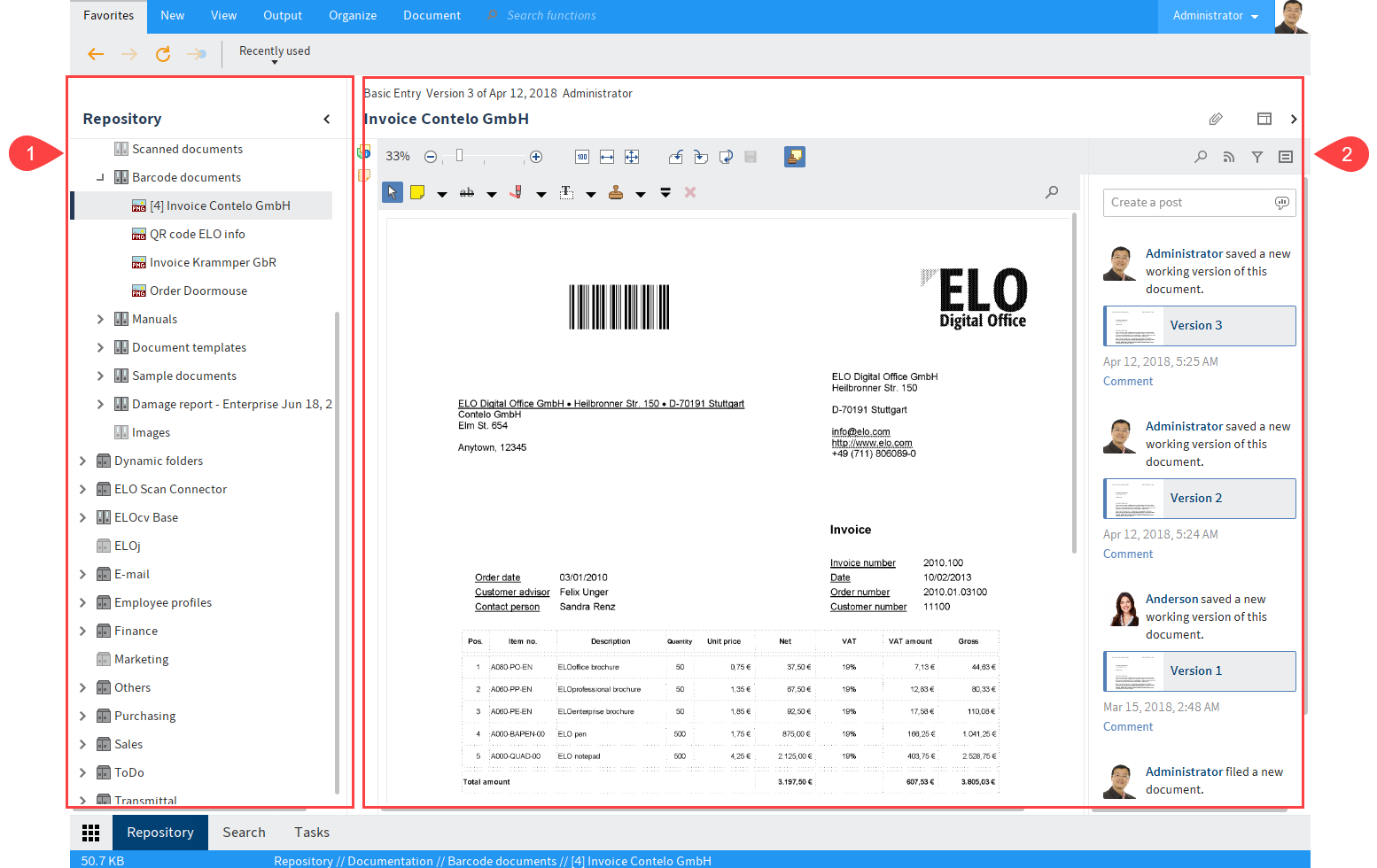This screenshot has height=868, width=1377.
Task: Click the fit to width icon
Action: pos(607,157)
